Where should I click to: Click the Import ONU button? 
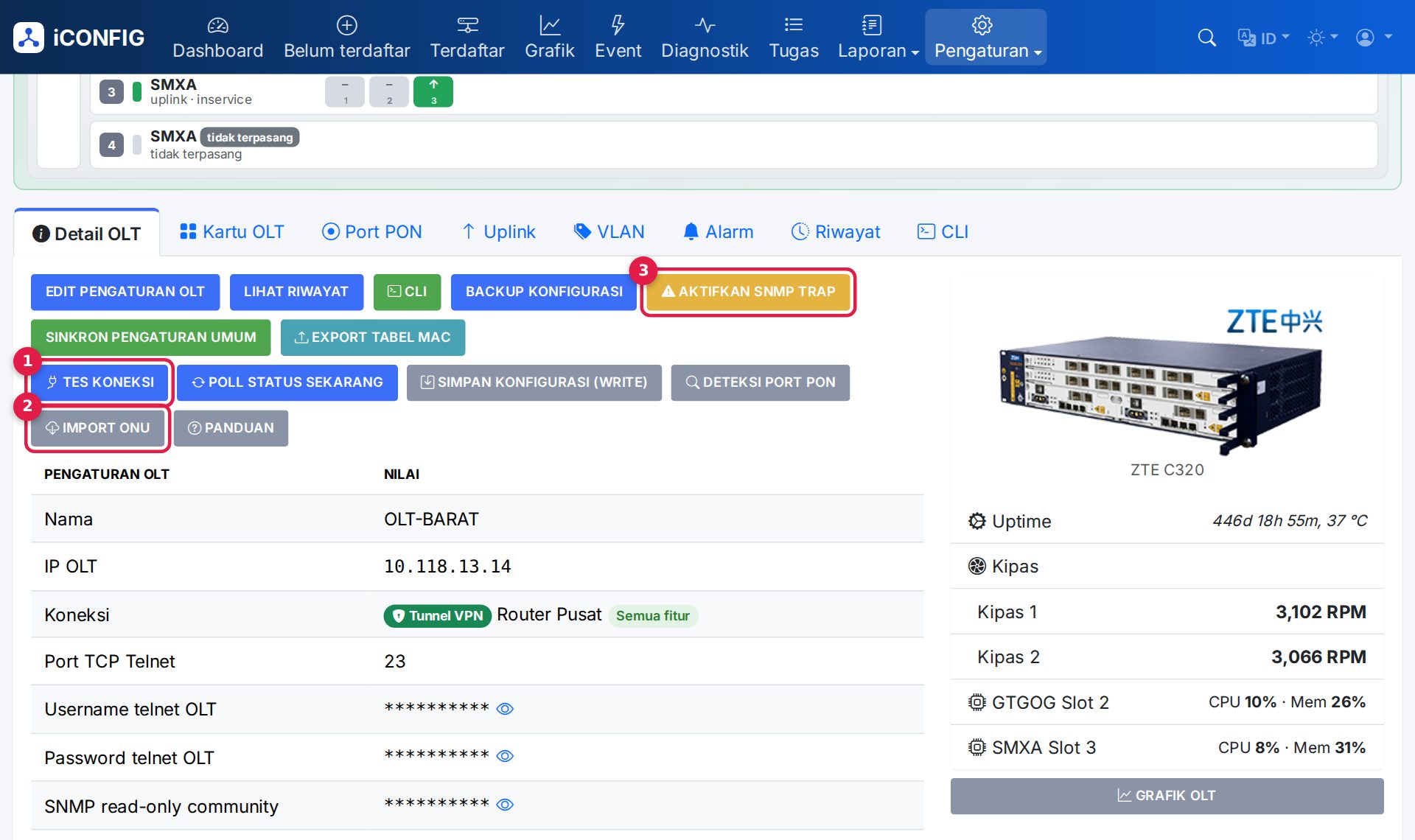[98, 428]
